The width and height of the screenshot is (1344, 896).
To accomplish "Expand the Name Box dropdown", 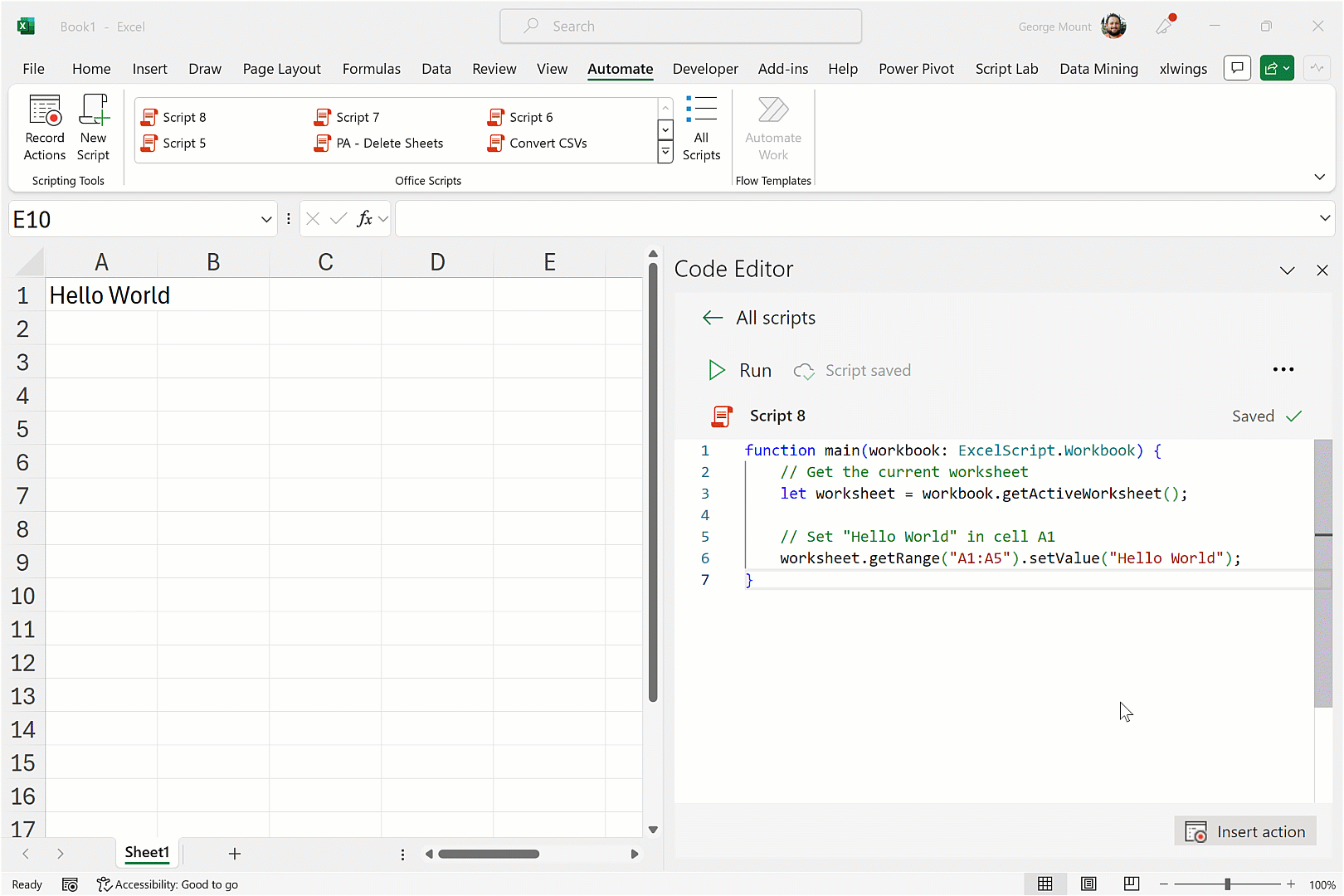I will 266,220.
